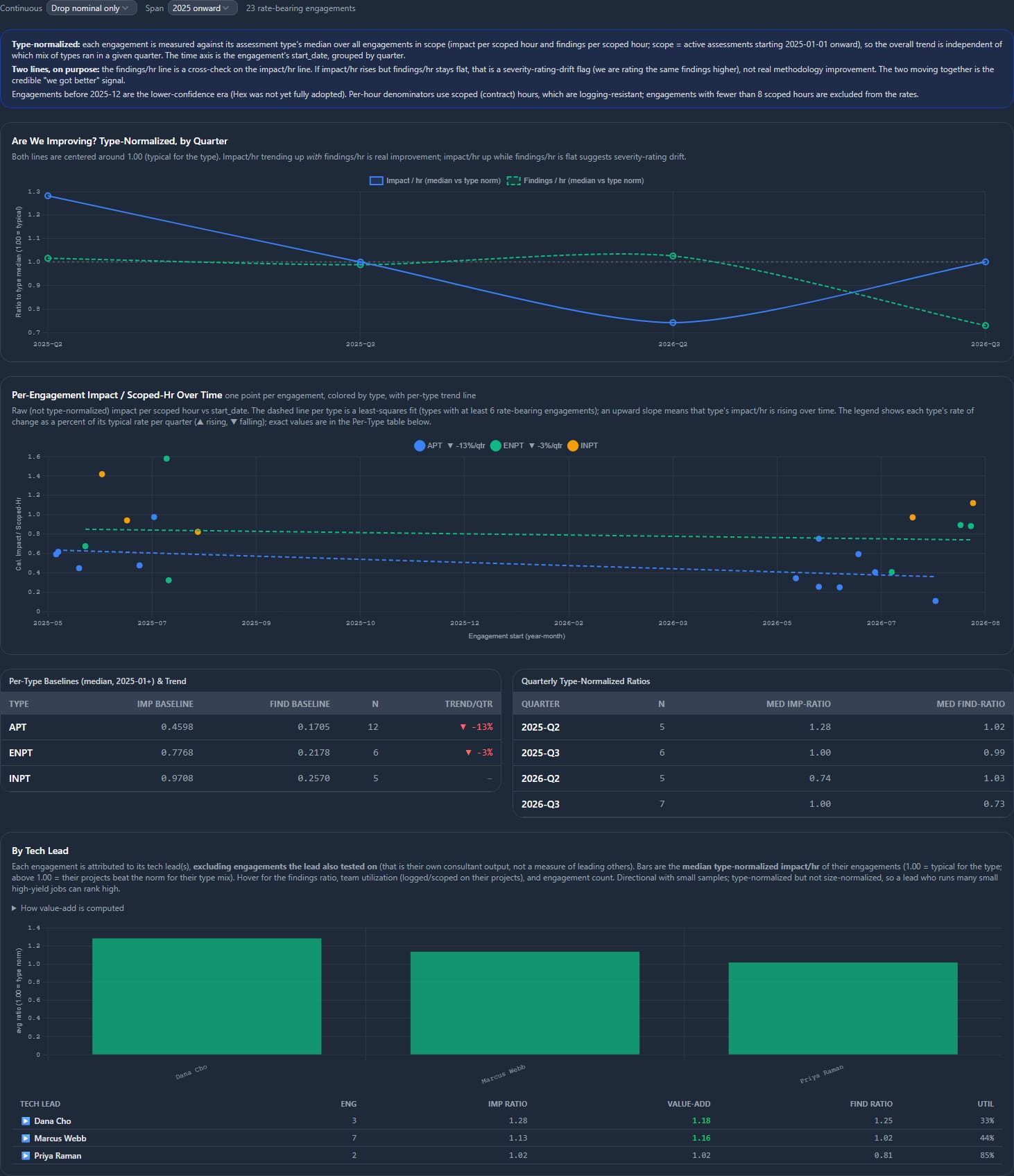Click Impact/hr point at 2026-Q3
Screen dimensions: 1014x1176
click(986, 262)
